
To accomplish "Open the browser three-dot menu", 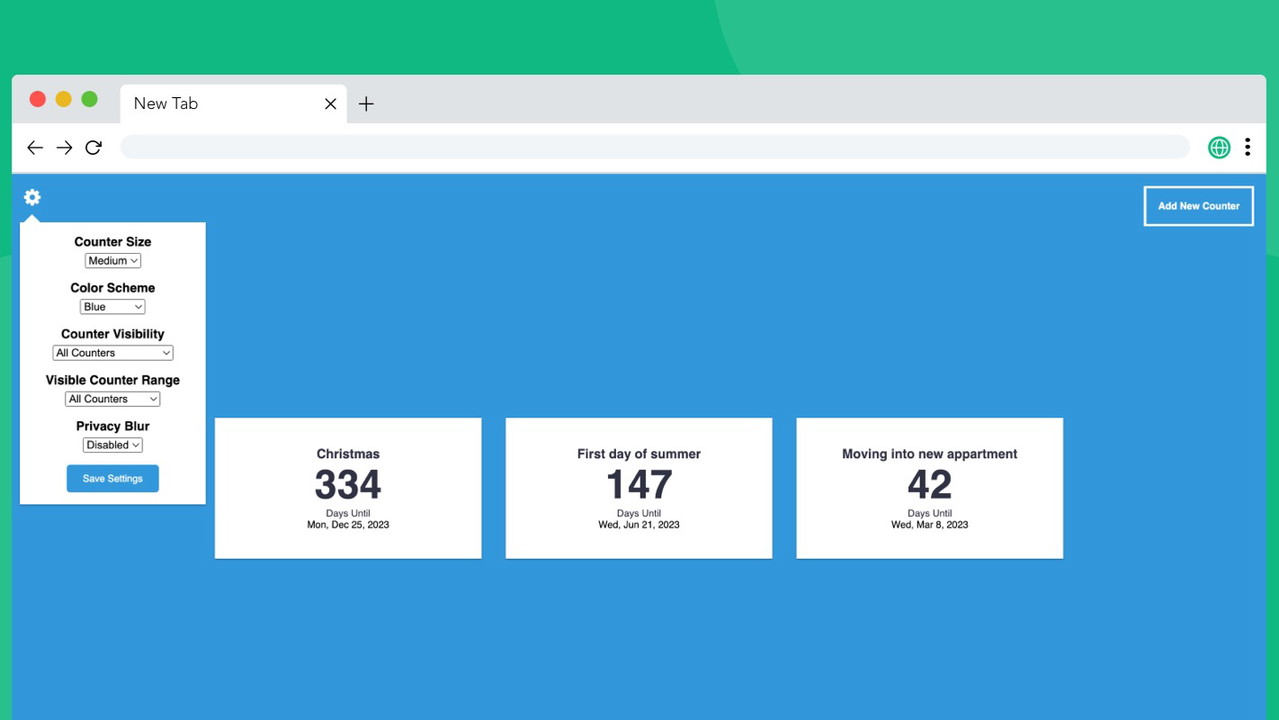I will pos(1247,148).
